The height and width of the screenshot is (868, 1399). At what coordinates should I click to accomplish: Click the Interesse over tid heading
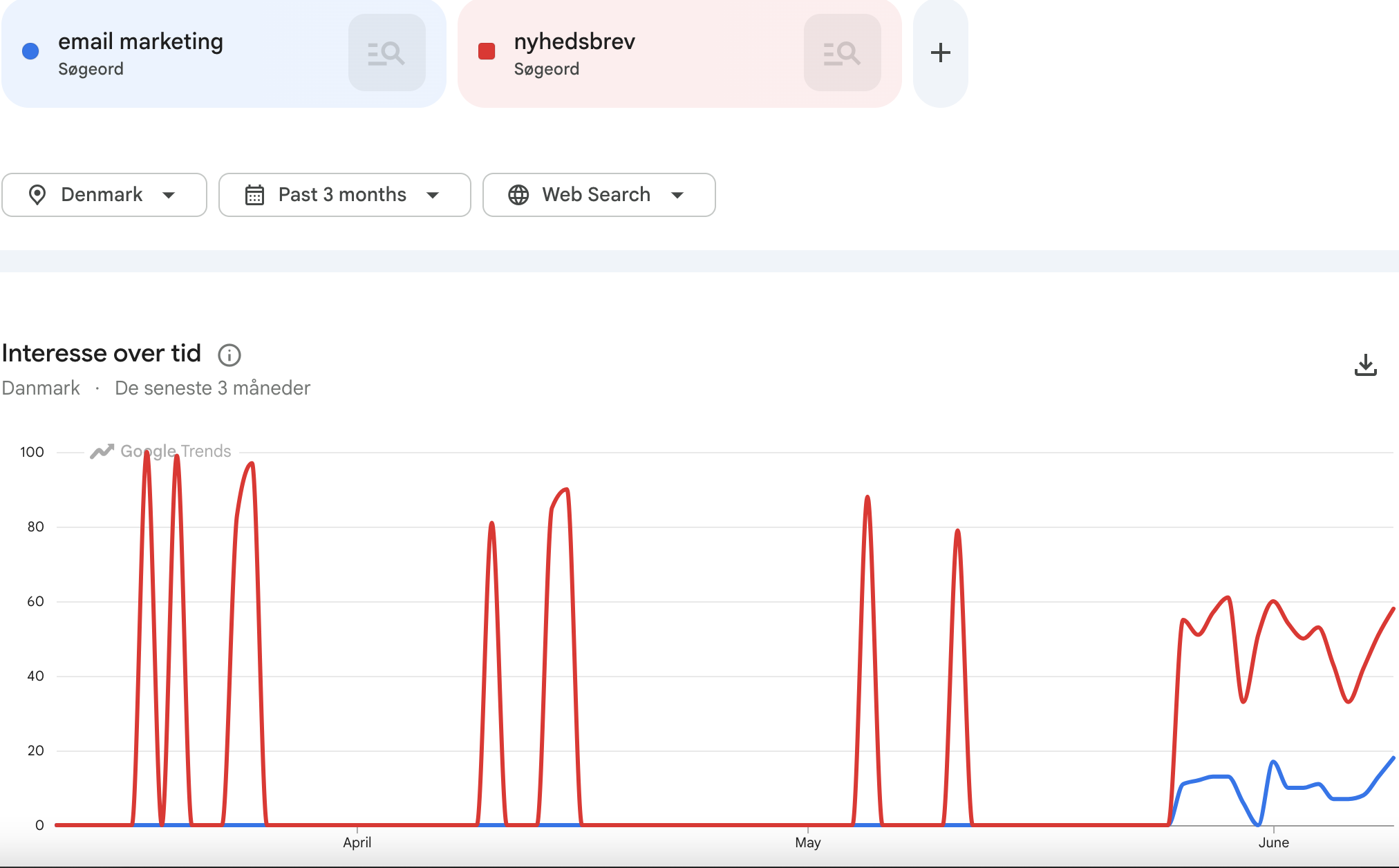[x=102, y=353]
